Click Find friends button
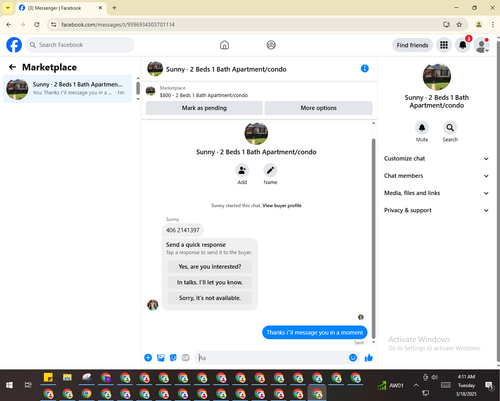500x401 pixels. click(412, 45)
